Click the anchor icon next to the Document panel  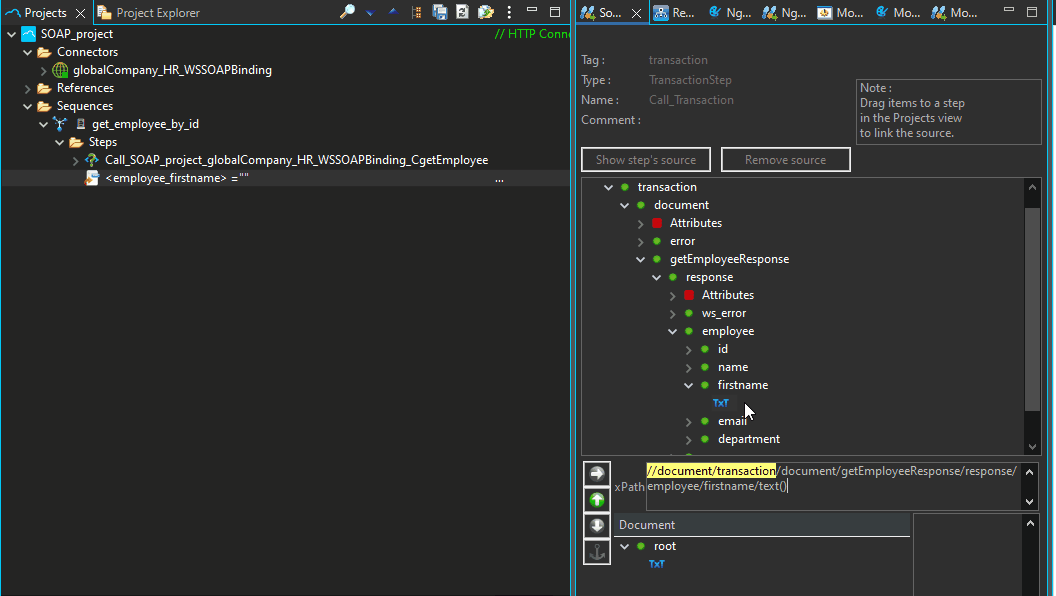tap(597, 551)
